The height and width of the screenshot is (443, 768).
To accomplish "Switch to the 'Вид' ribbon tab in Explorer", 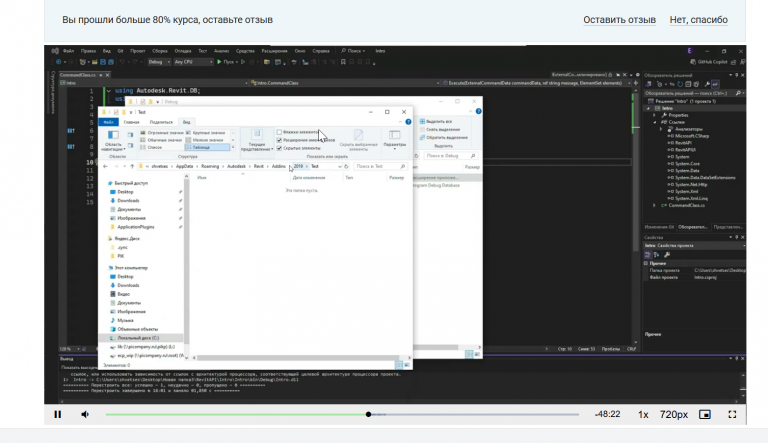I will [x=187, y=121].
